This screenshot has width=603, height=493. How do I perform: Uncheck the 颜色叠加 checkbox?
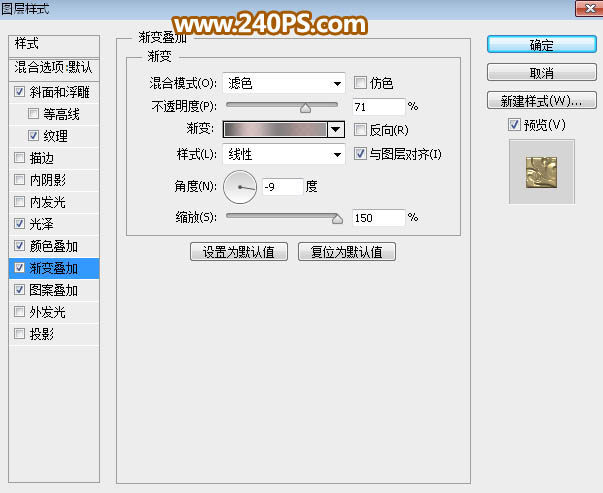tap(19, 246)
